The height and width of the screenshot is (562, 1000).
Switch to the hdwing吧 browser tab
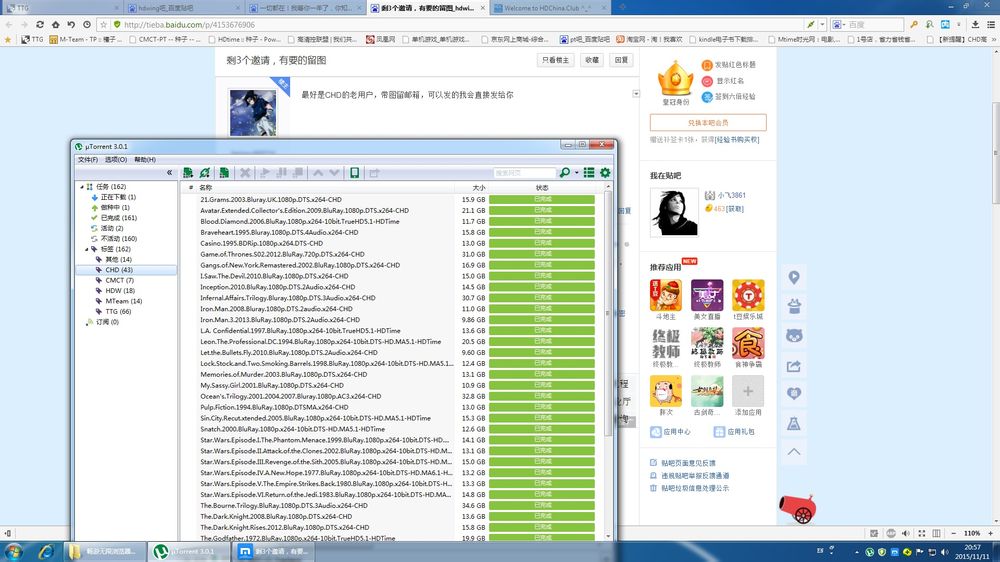(185, 8)
